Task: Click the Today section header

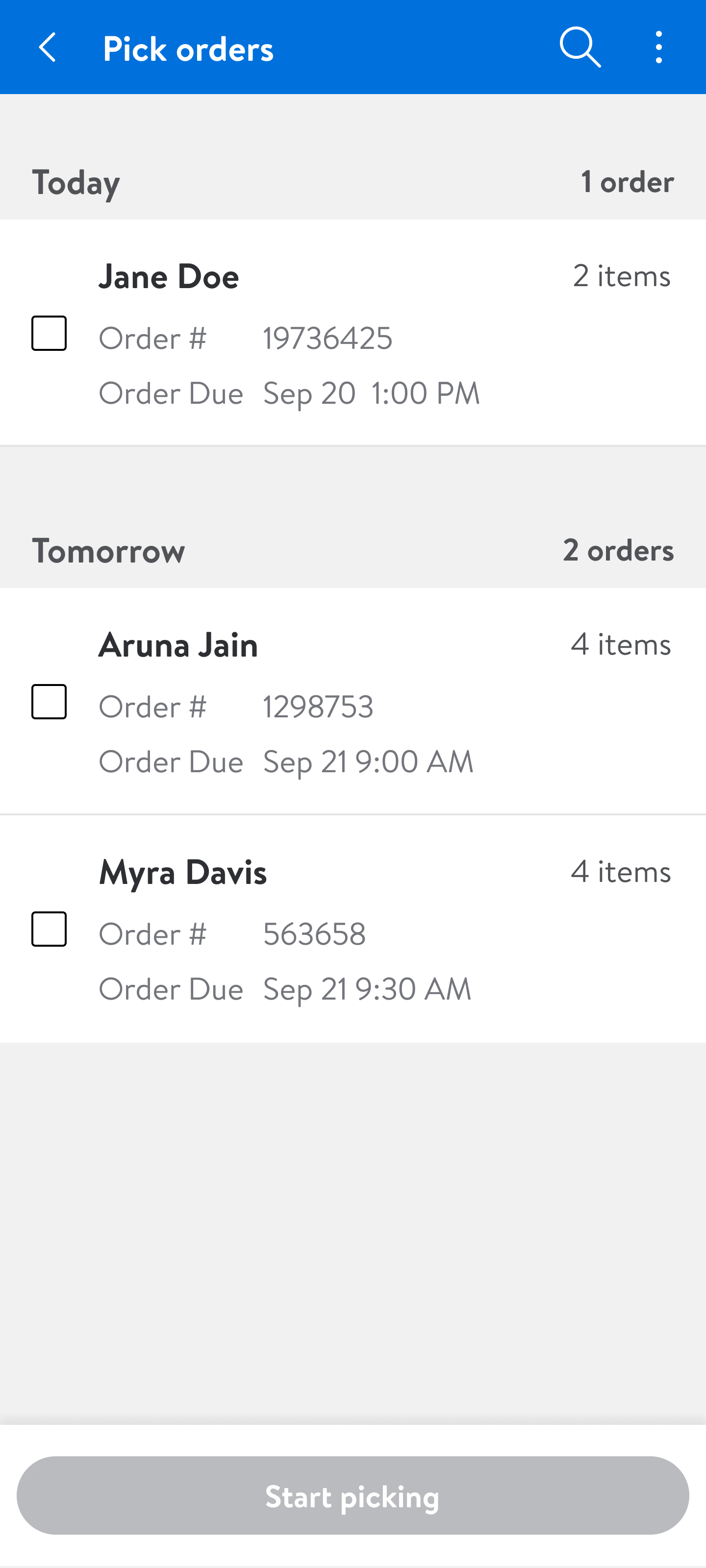Action: (76, 182)
